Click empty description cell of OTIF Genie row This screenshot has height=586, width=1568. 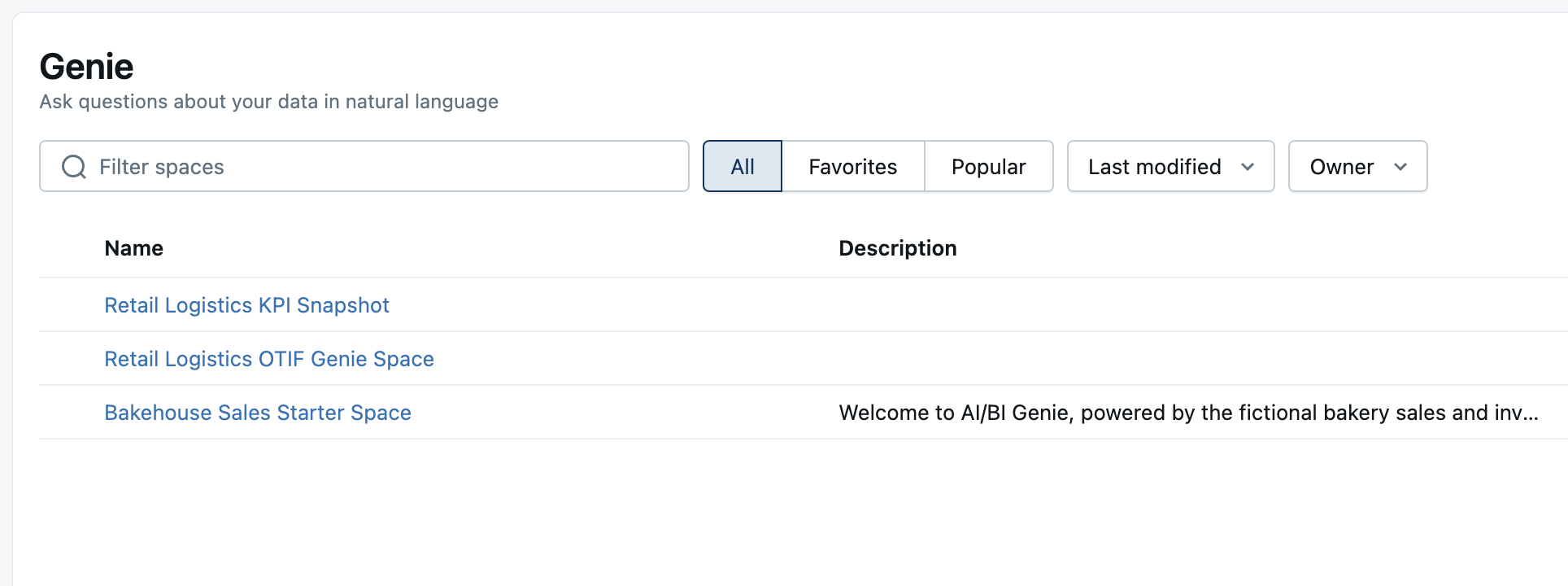1139,359
